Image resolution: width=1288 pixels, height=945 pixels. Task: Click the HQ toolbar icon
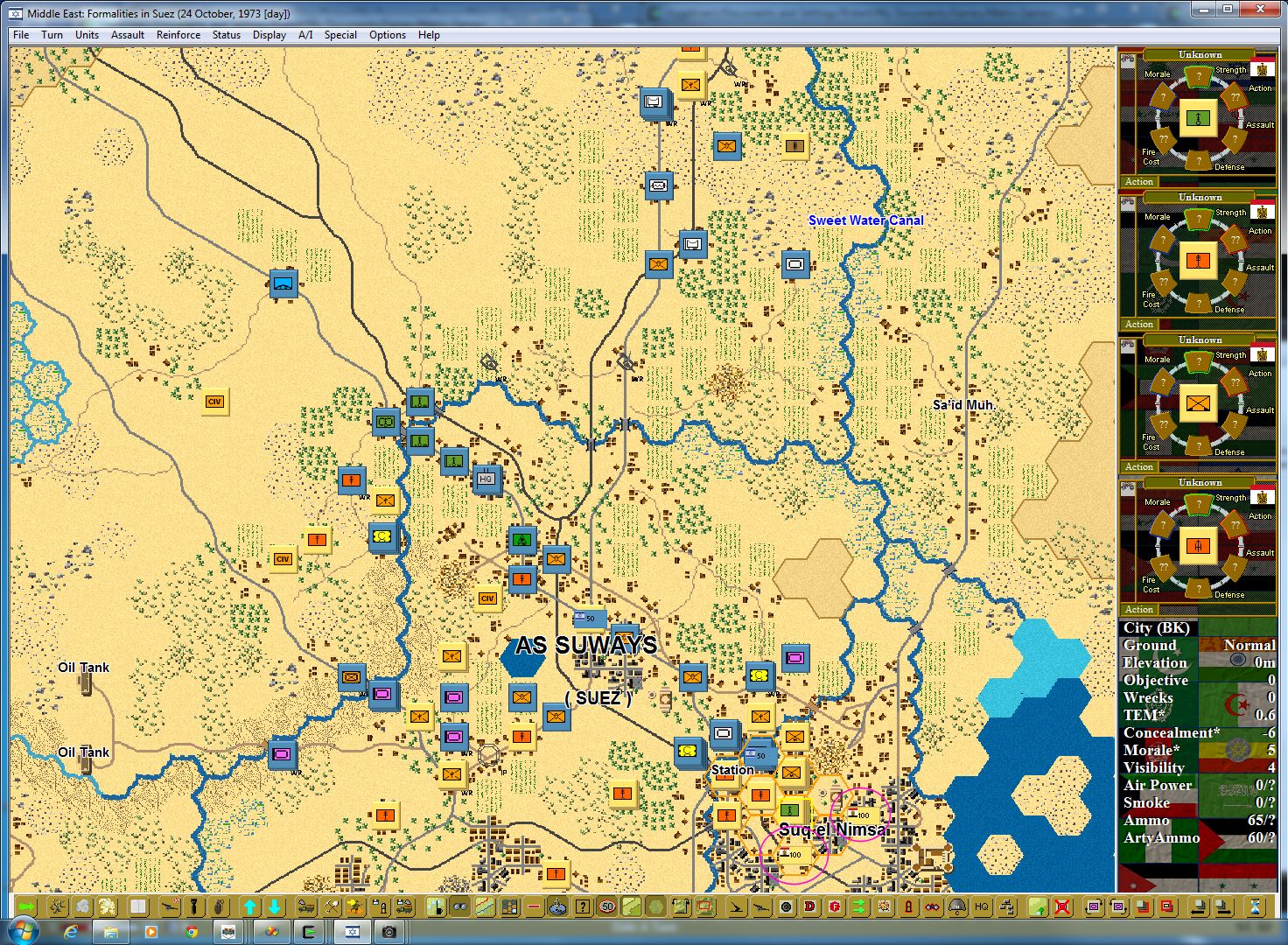[982, 906]
